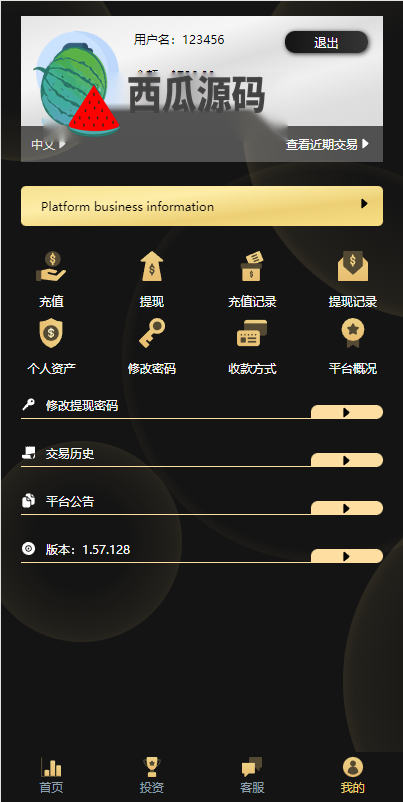Screen dimensions: 403x802
Task: Expand the 交易历史 arrow button
Action: (347, 460)
